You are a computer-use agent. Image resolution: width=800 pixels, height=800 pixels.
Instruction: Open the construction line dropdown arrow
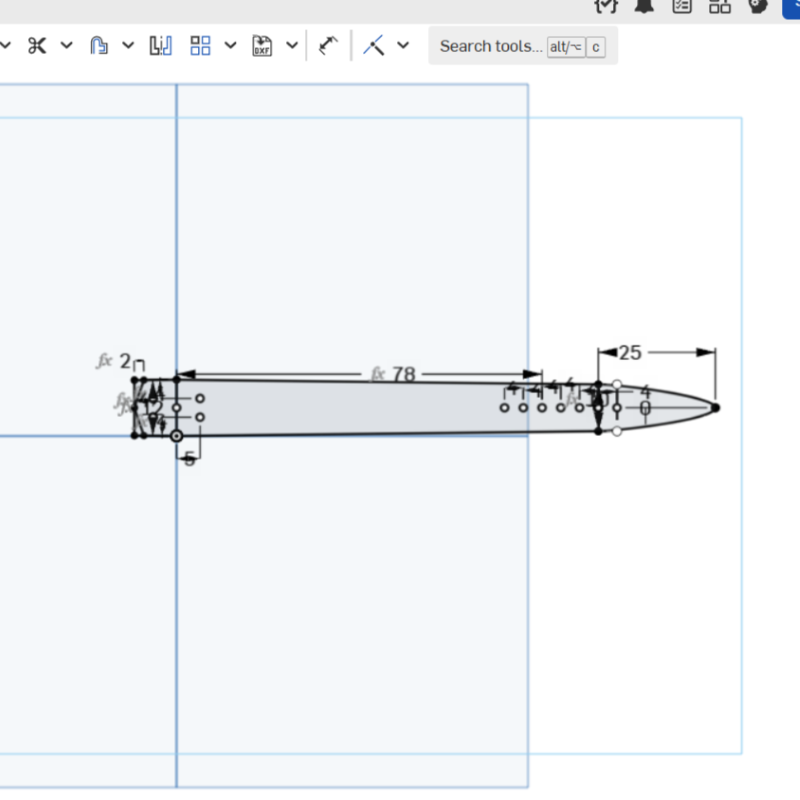(x=403, y=45)
